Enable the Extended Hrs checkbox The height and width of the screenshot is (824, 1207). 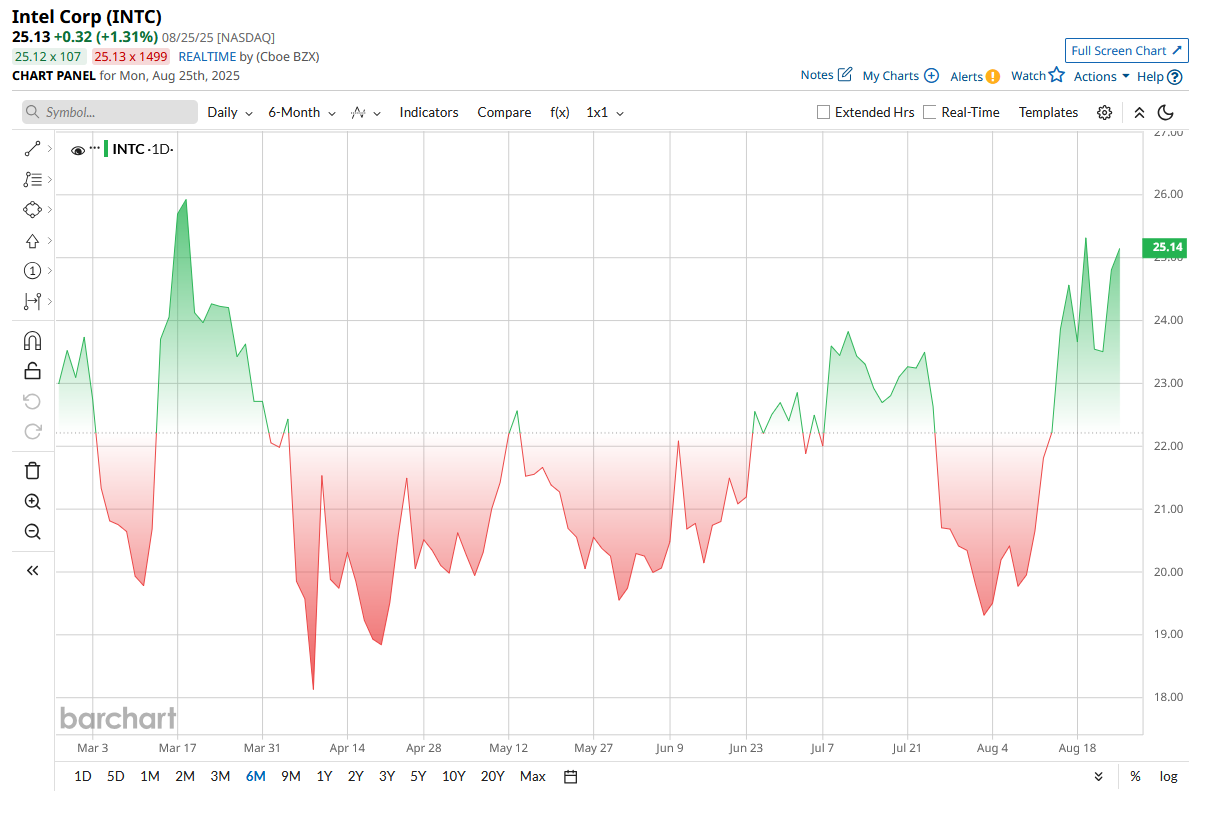tap(824, 112)
